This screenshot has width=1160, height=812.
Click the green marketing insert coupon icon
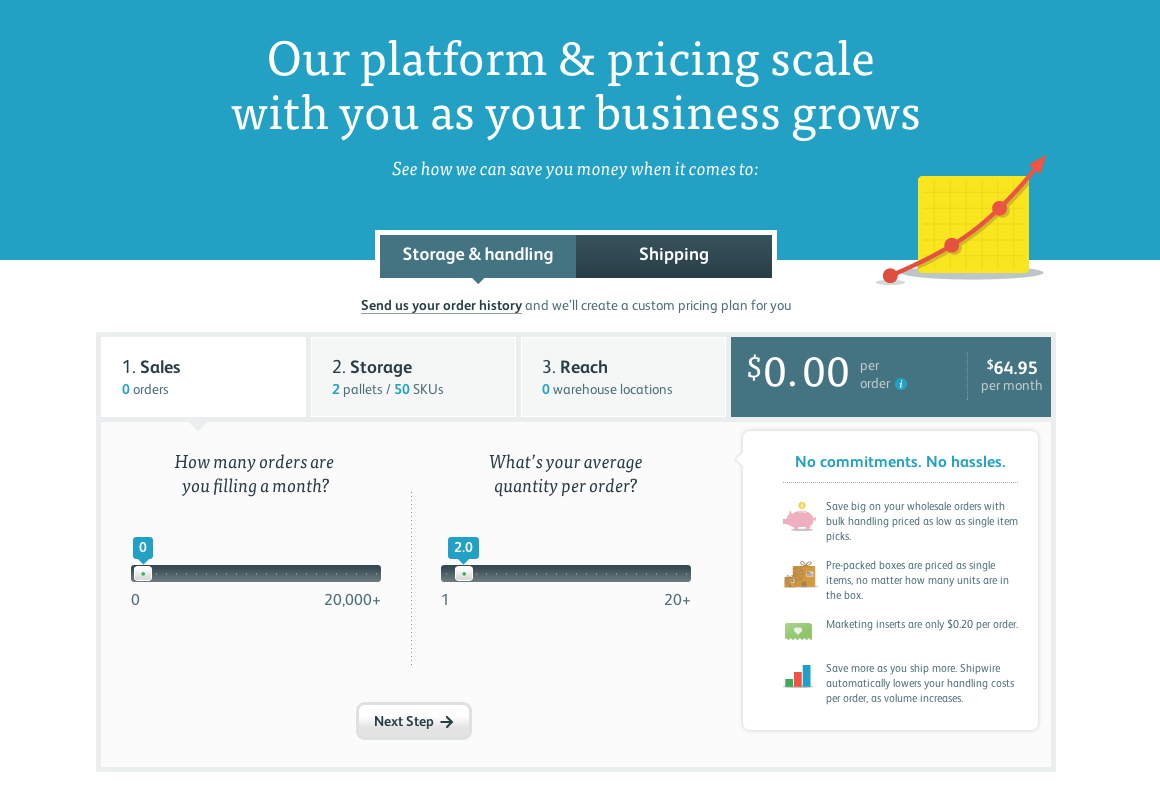pyautogui.click(x=798, y=631)
